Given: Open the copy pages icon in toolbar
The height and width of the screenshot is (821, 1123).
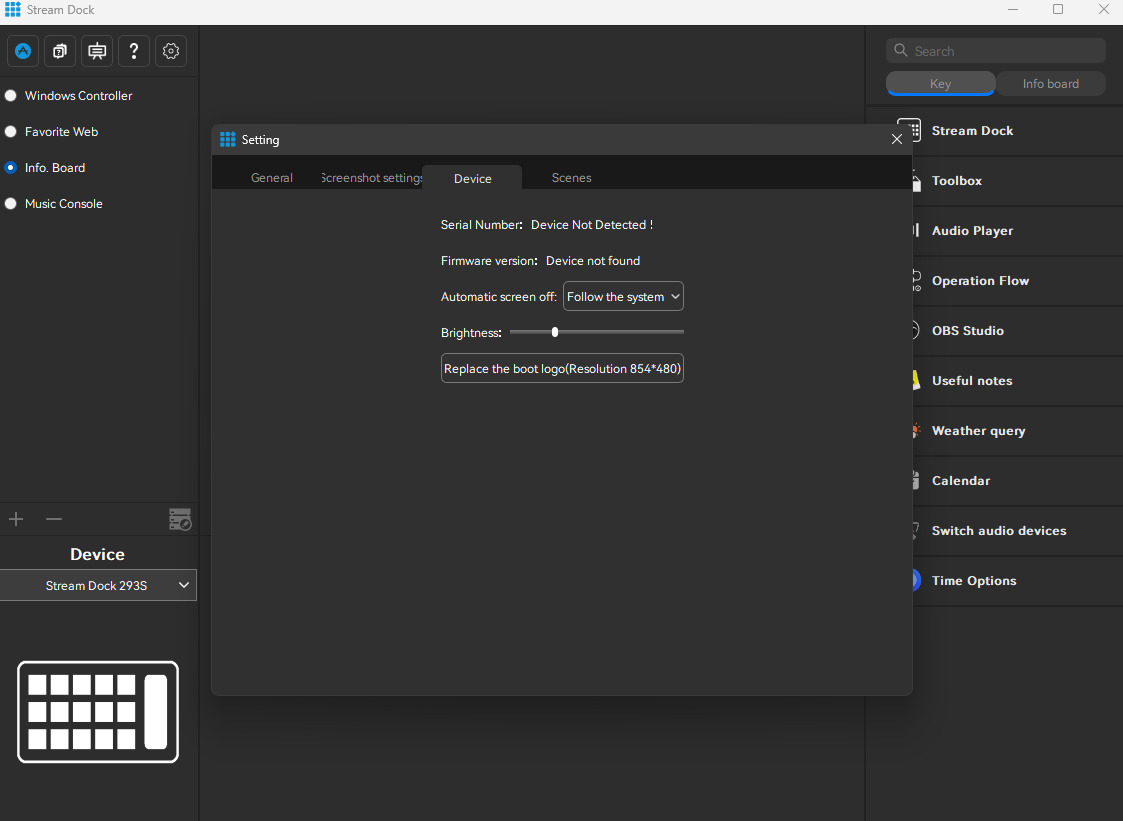Looking at the screenshot, I should point(60,51).
